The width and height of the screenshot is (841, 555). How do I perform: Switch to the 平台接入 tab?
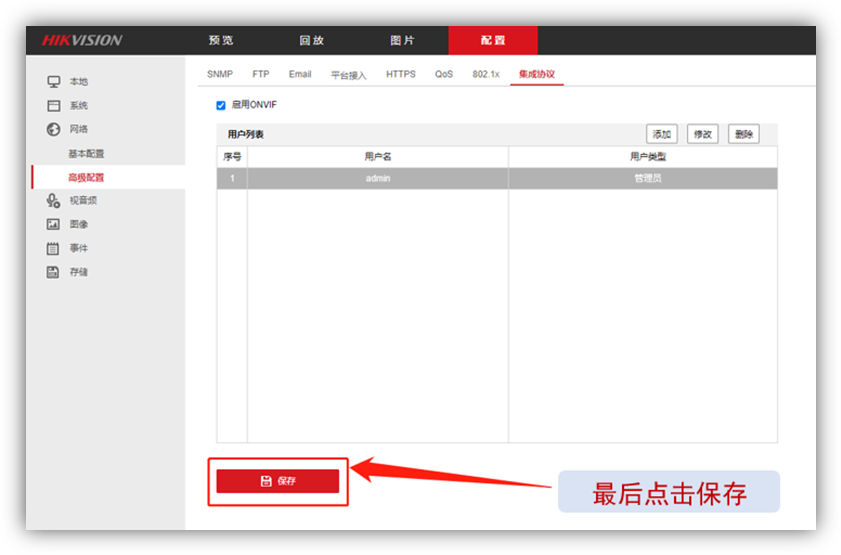click(x=349, y=75)
